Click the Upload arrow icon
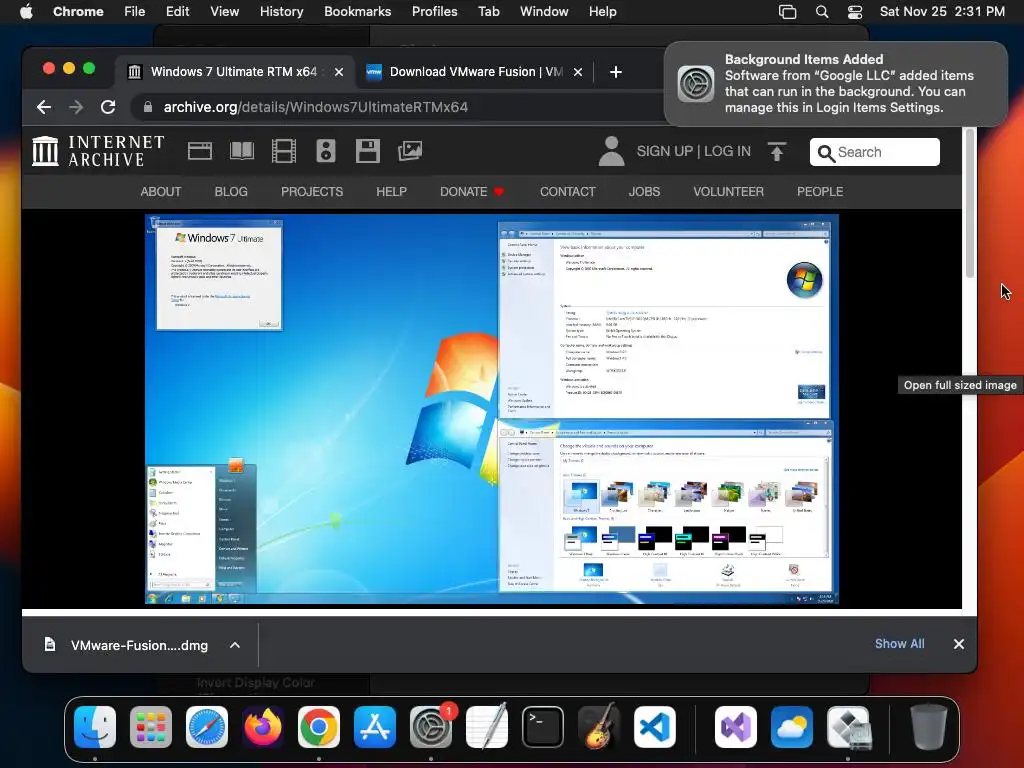Viewport: 1024px width, 768px height. point(776,152)
